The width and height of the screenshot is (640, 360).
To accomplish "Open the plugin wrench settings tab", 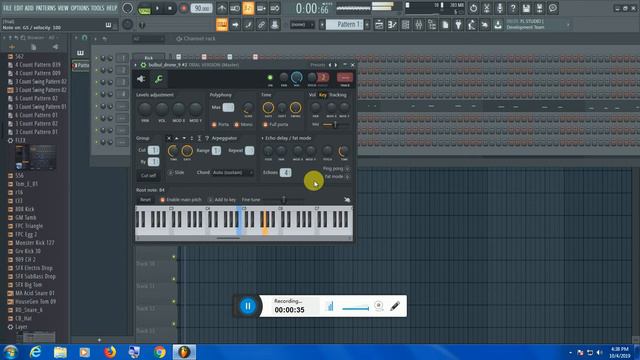I will pos(158,79).
